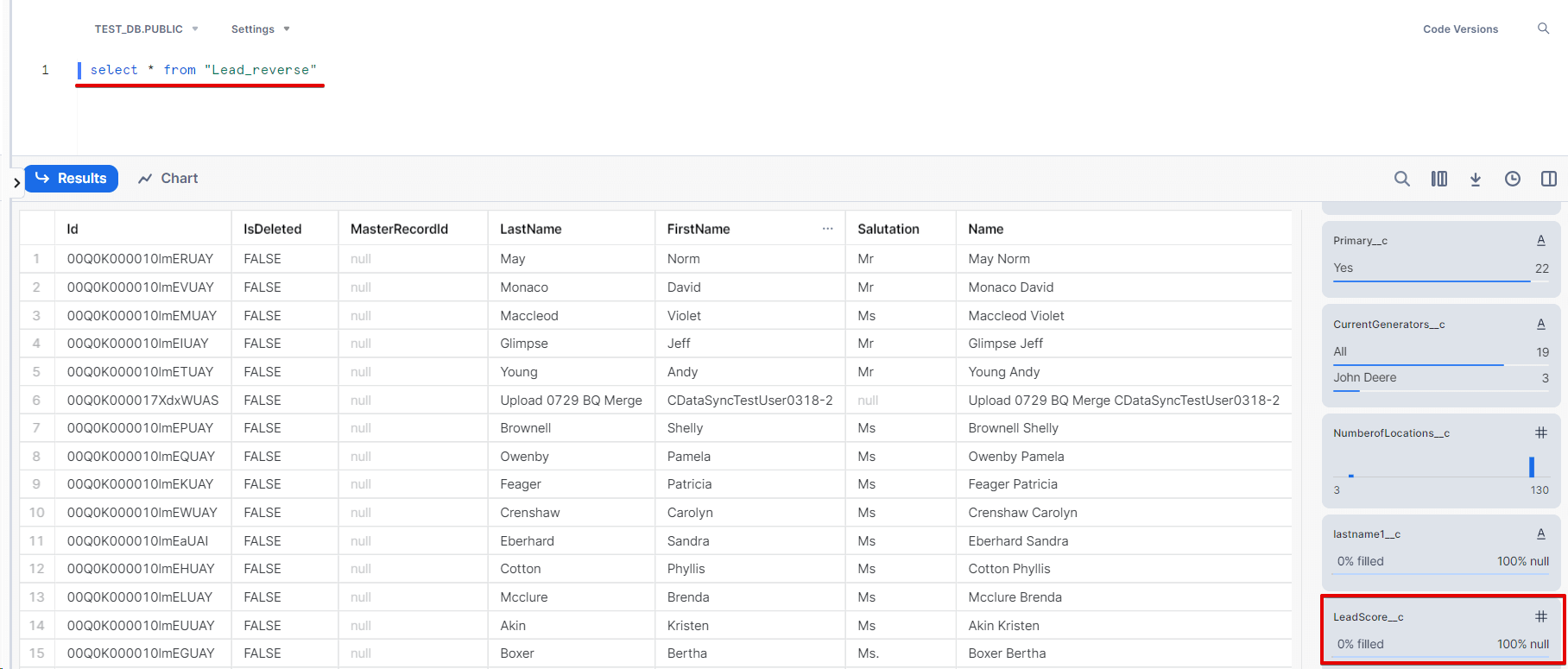Switch to the Chart tab

tap(168, 179)
